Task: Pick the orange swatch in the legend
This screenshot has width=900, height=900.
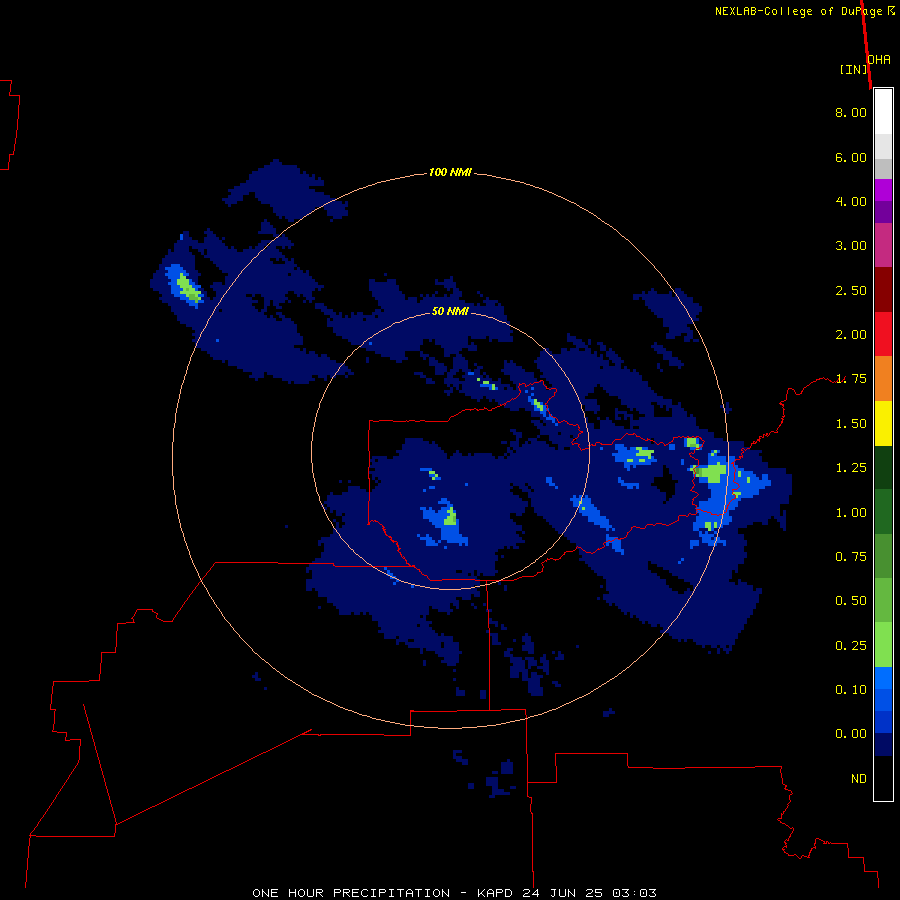Action: pos(883,379)
